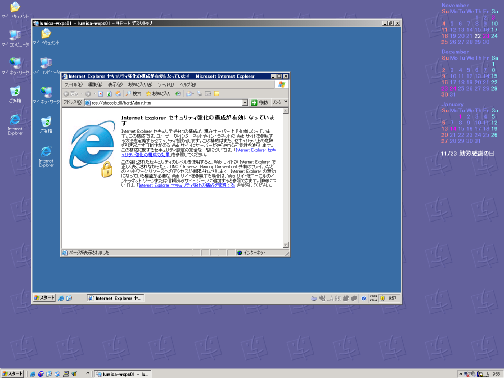Open the History icon in IE toolbar
The height and width of the screenshot is (378, 504).
(x=178, y=94)
